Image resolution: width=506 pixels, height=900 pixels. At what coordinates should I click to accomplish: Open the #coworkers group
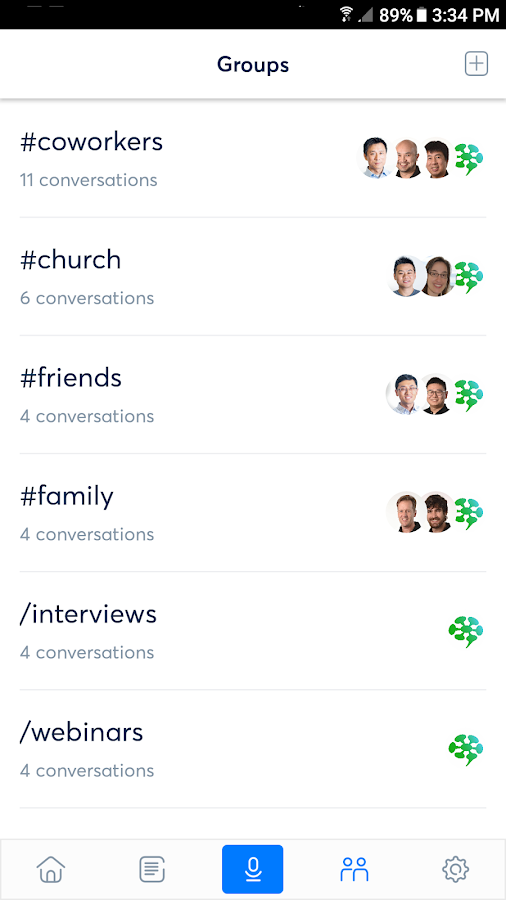(x=253, y=159)
